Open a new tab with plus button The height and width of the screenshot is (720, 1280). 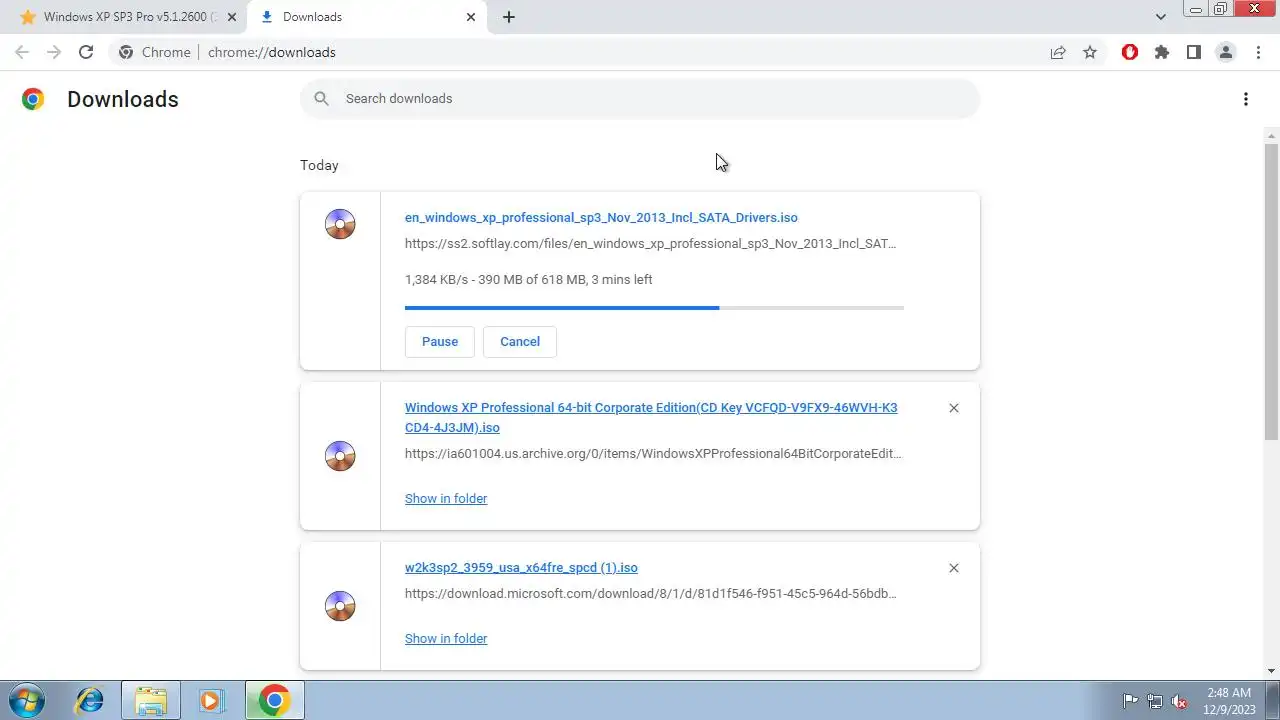pos(509,17)
